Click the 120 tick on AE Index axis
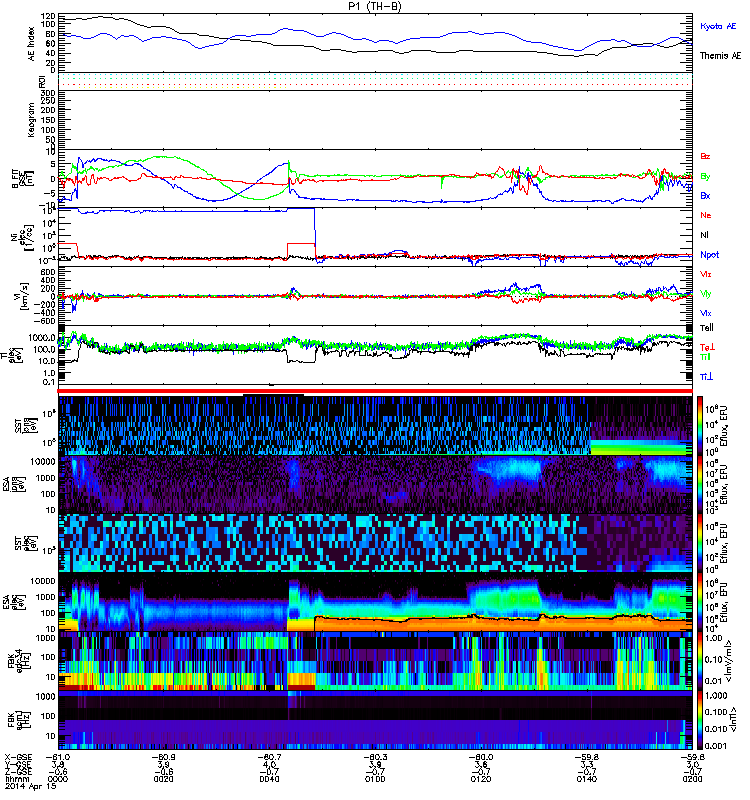The image size is (750, 800). point(49,16)
